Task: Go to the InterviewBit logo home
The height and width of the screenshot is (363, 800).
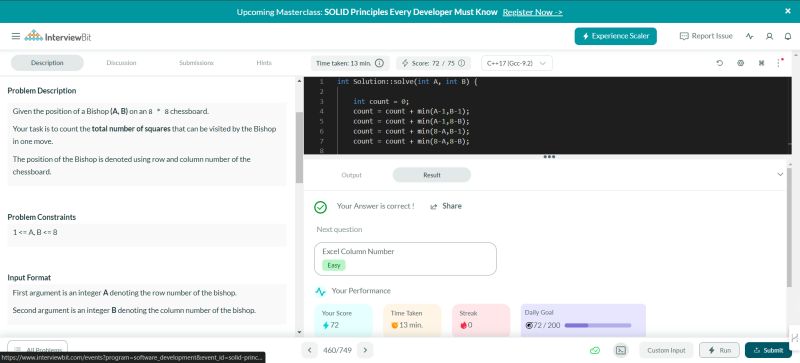Action: pos(58,36)
